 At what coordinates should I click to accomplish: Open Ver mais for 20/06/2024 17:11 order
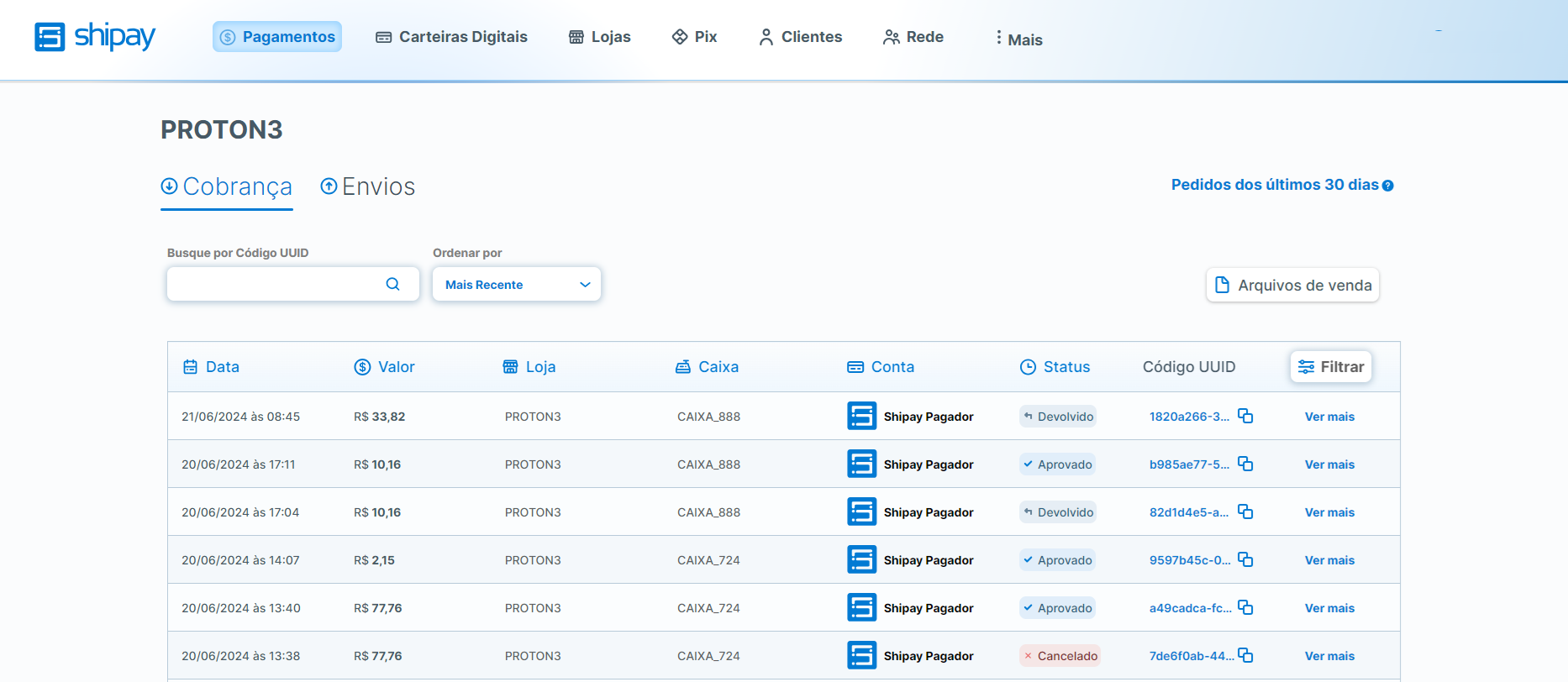tap(1329, 464)
